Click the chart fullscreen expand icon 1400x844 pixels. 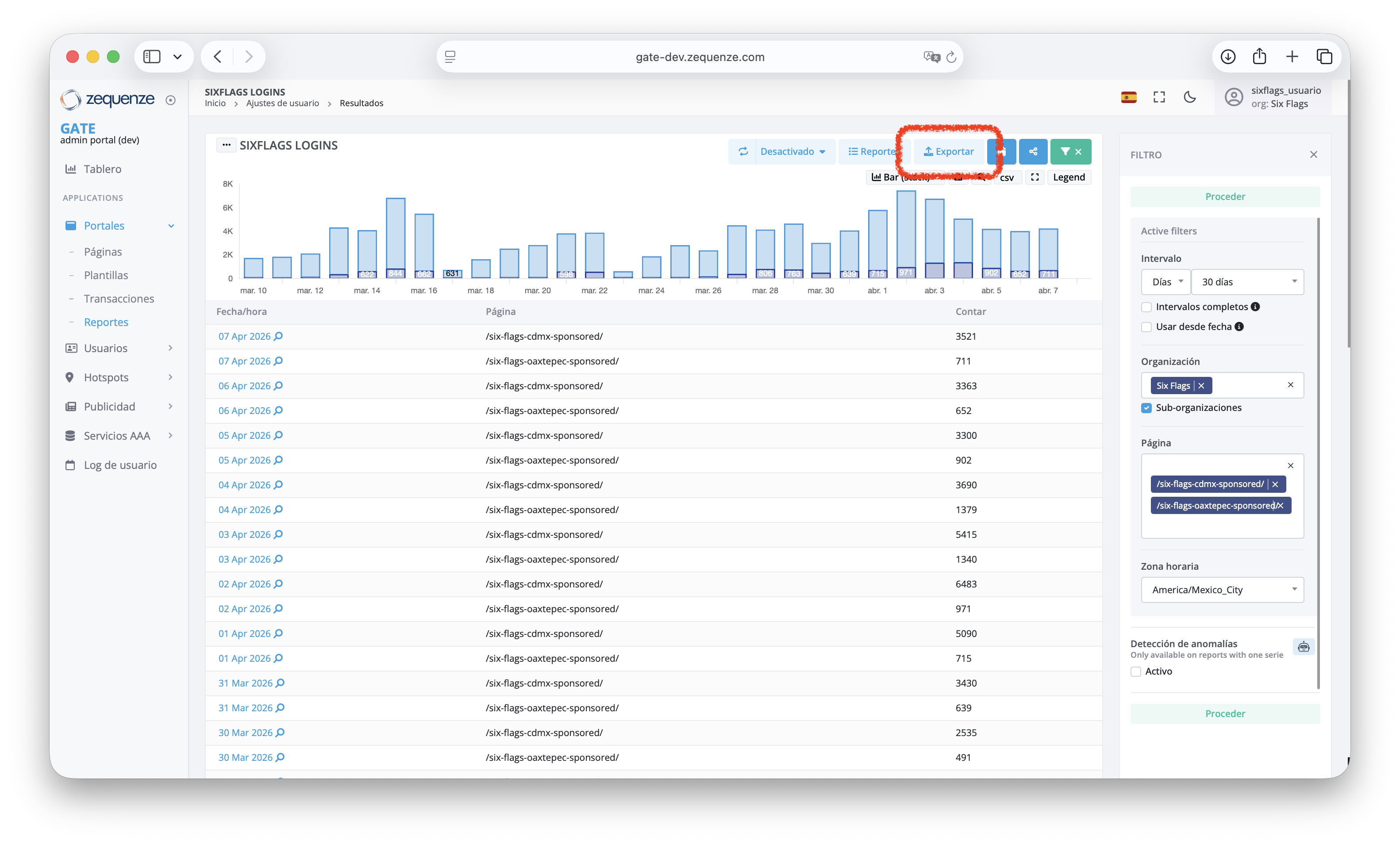(1034, 177)
